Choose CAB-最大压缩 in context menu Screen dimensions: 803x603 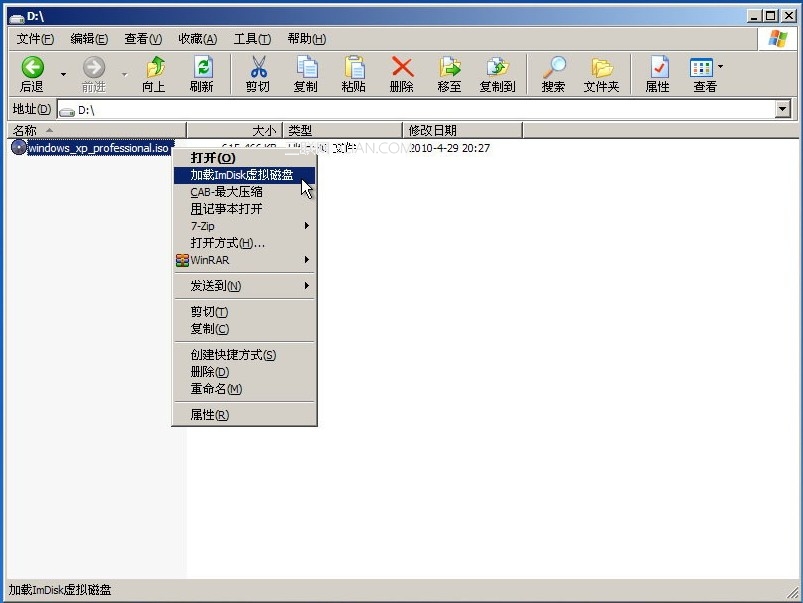[244, 192]
